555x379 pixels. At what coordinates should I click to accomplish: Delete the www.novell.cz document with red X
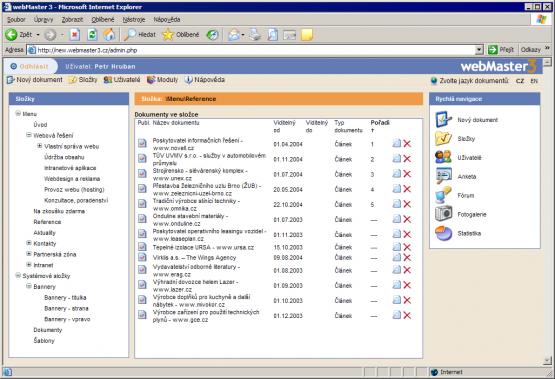[407, 144]
